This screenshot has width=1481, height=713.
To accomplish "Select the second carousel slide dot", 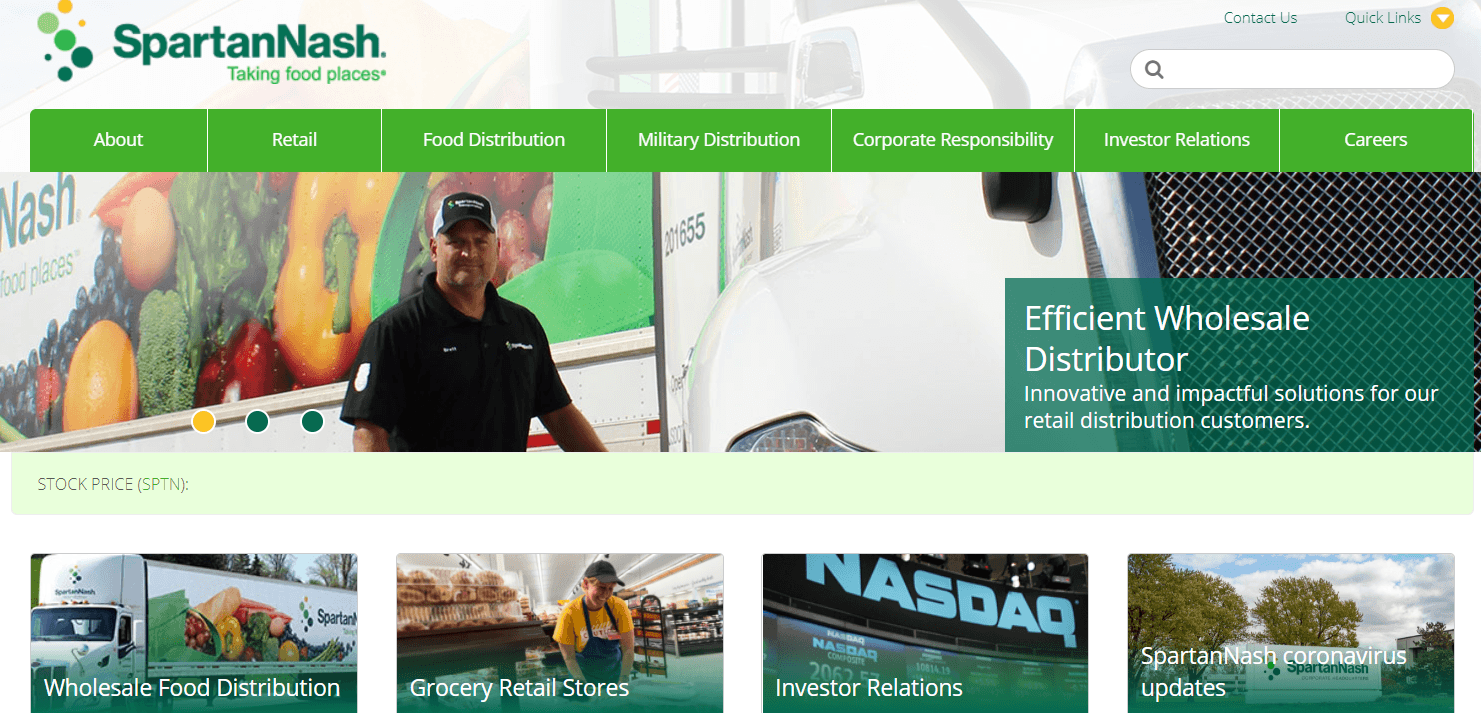I will tap(257, 421).
